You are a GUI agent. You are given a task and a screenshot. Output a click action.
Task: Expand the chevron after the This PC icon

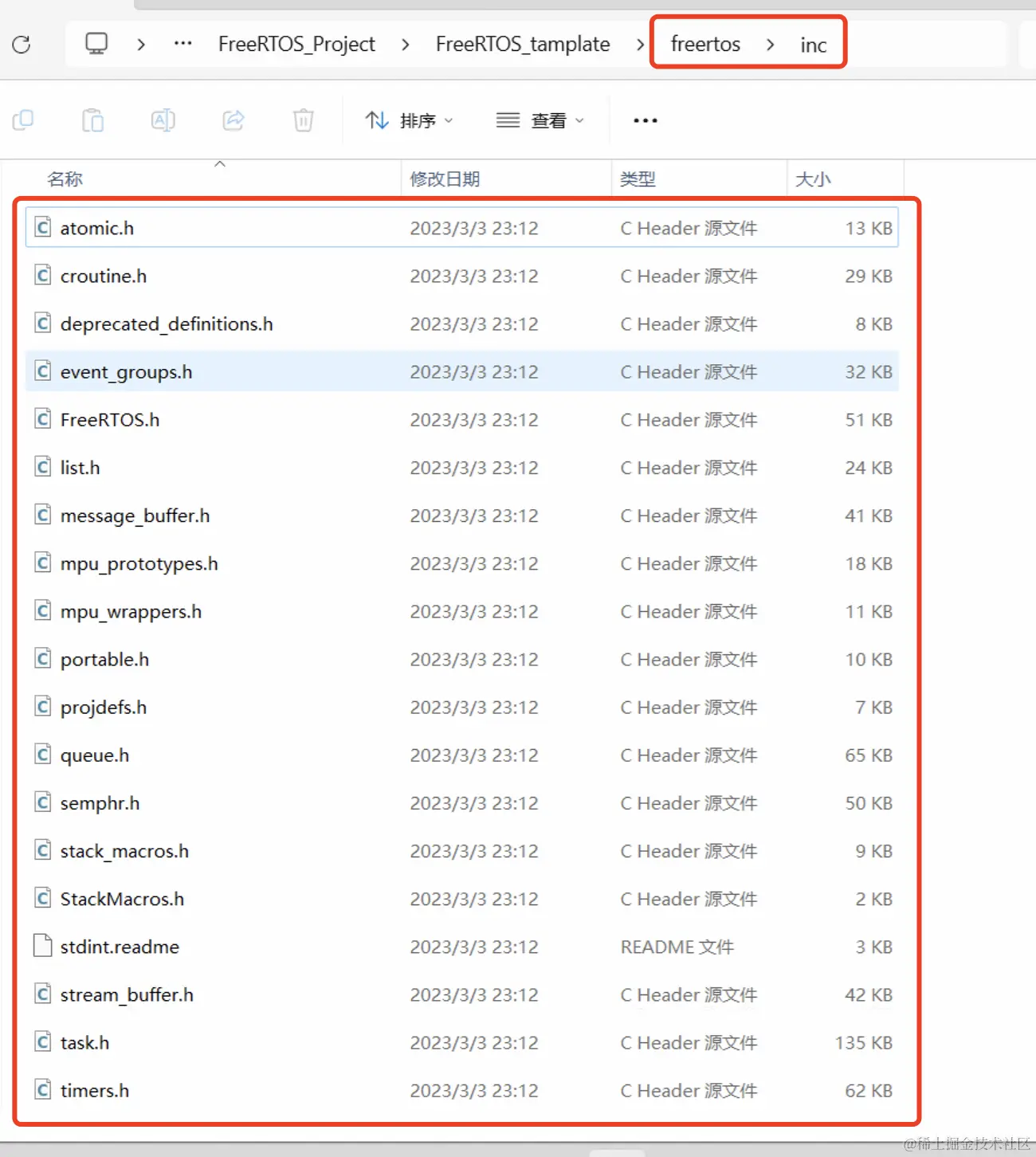point(141,44)
